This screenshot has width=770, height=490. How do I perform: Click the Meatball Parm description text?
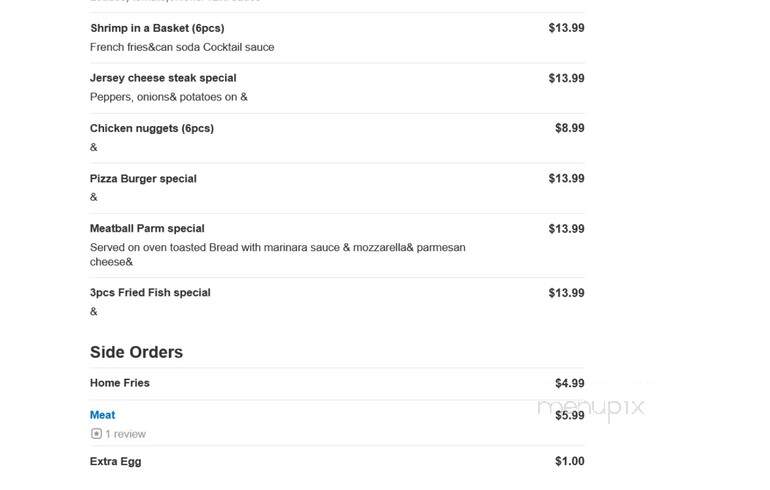[277, 254]
